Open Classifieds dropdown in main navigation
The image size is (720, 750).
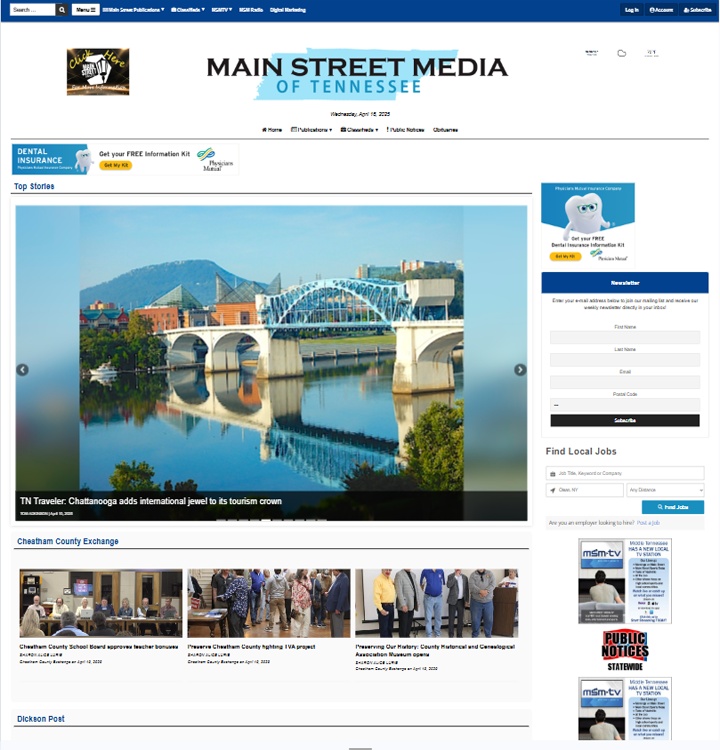pyautogui.click(x=359, y=130)
